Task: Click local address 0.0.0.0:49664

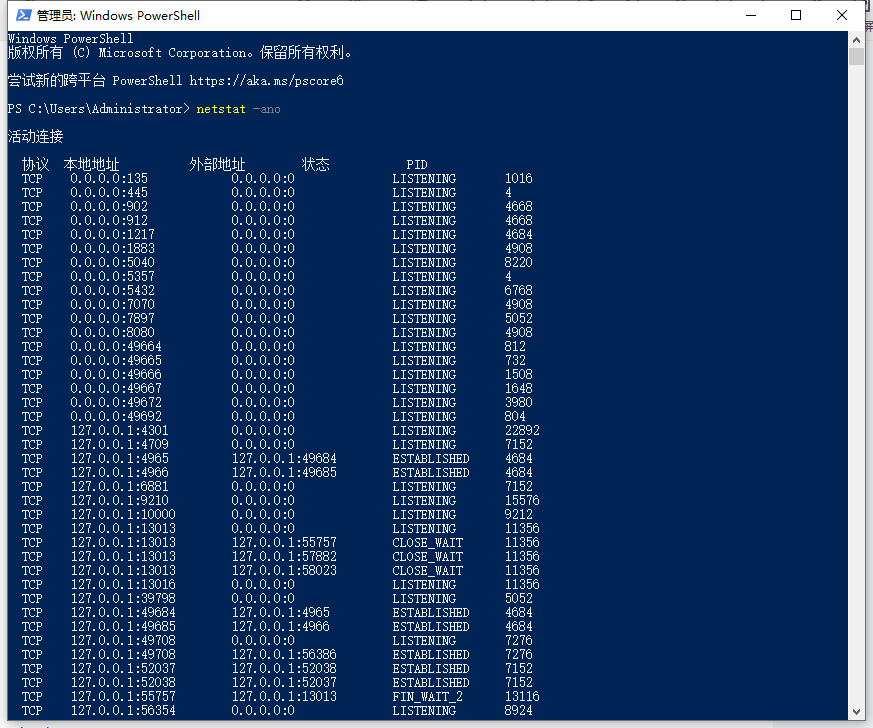Action: pos(116,346)
